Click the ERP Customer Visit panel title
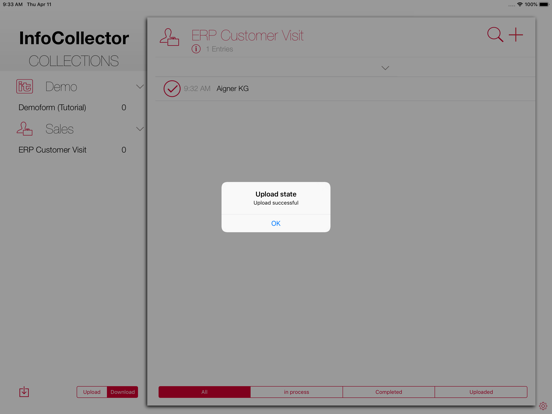 247,36
